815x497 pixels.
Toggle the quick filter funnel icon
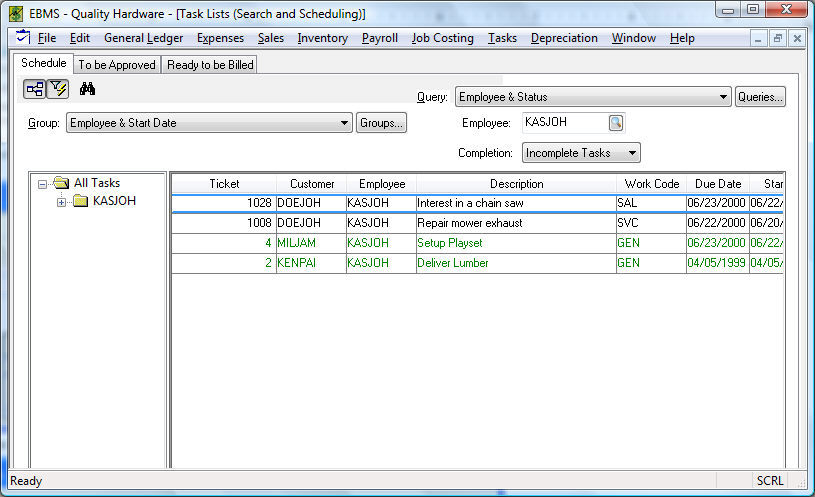(56, 90)
